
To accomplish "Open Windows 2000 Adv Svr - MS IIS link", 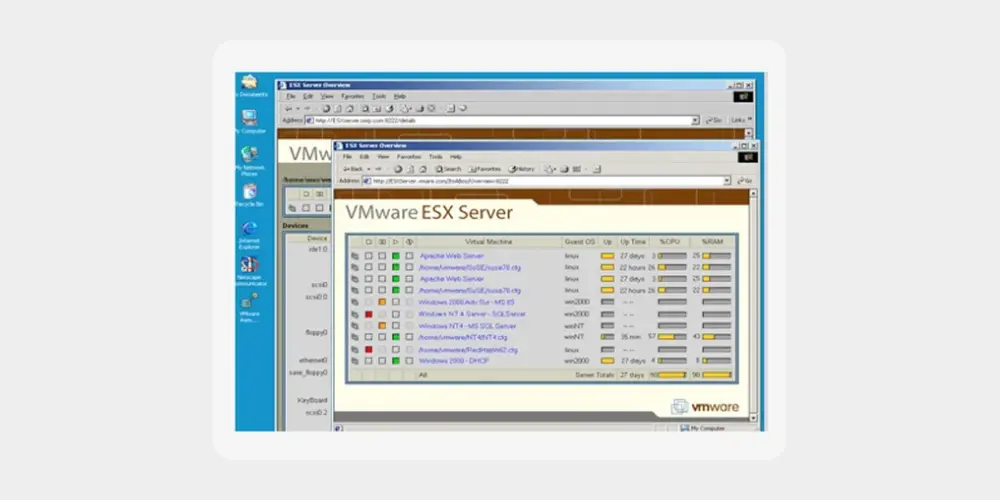I will 466,302.
